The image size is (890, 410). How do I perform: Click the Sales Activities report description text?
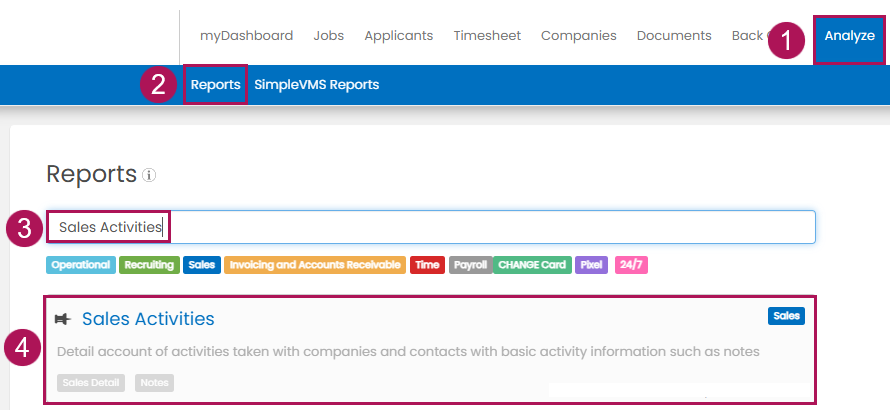408,352
